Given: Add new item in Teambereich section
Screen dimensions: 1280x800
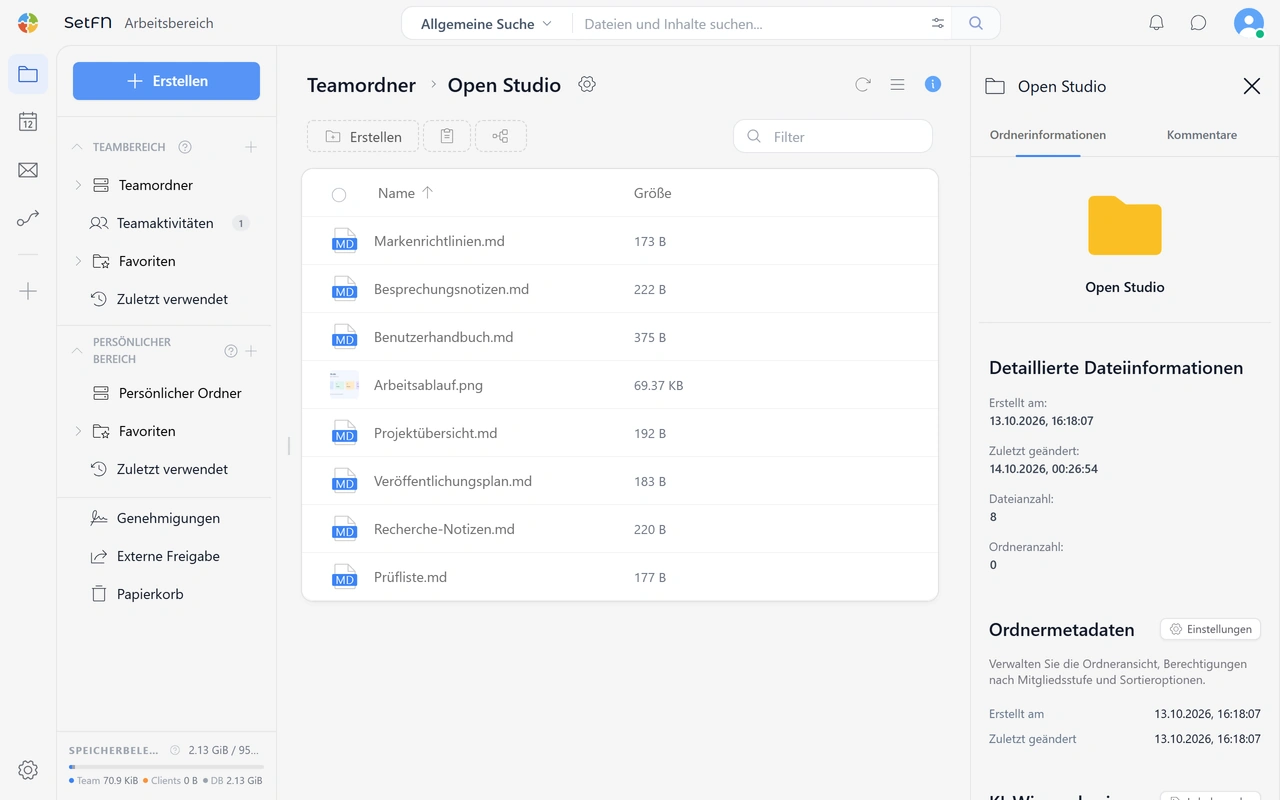Looking at the screenshot, I should coord(251,147).
